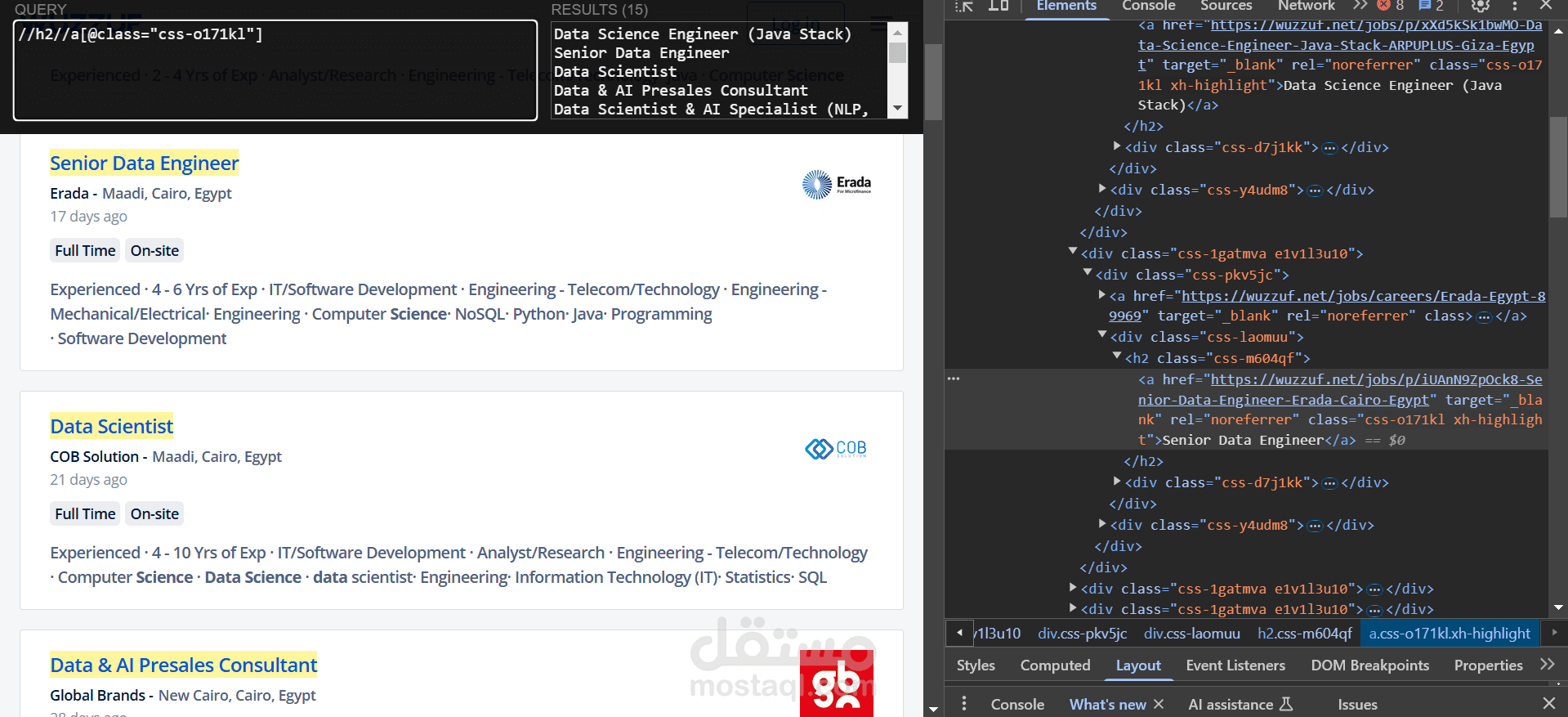
Task: Click the ellipsis inside the Erada careers anchor
Action: [1484, 316]
